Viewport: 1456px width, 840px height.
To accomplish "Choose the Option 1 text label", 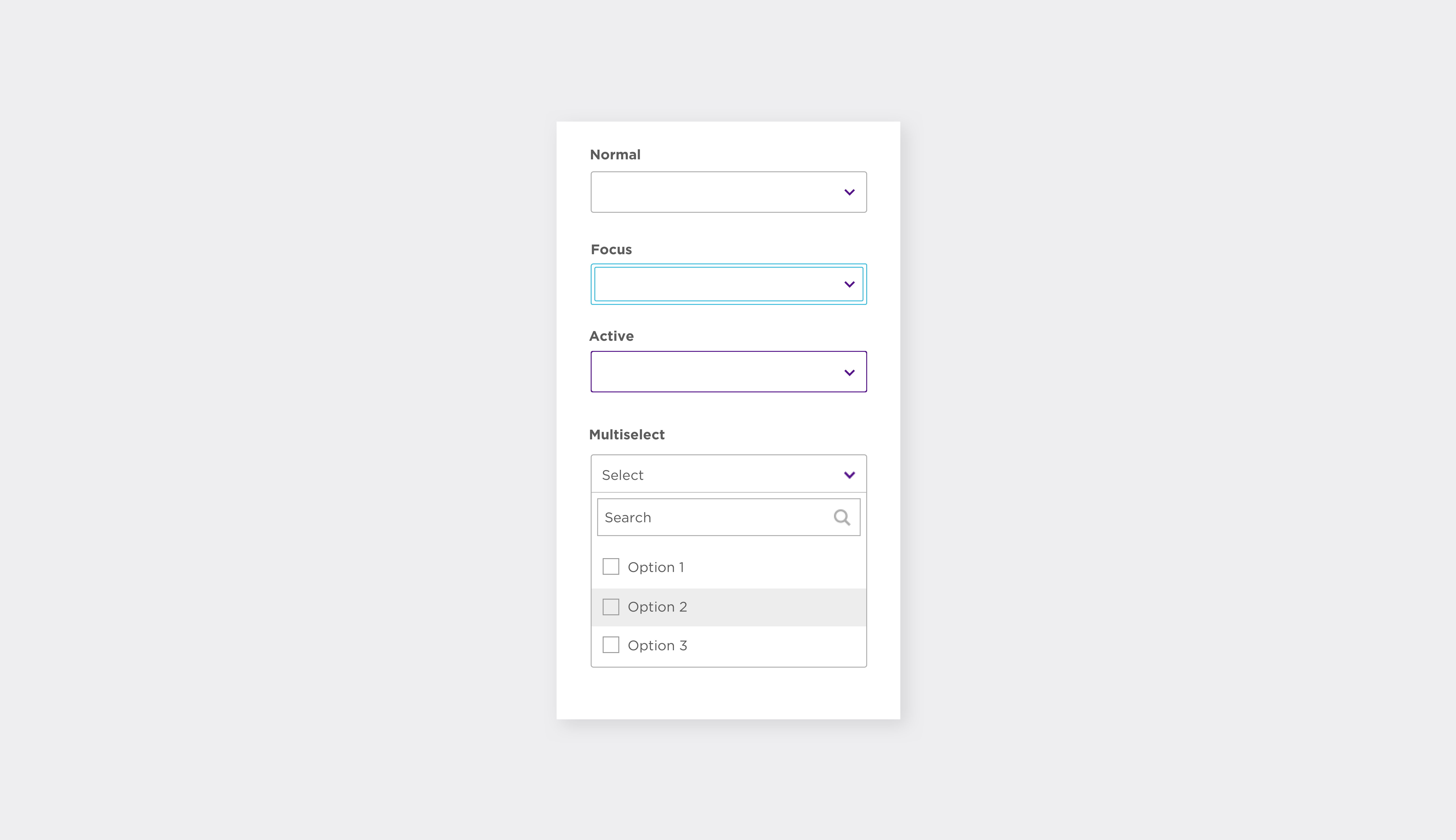I will click(x=656, y=568).
